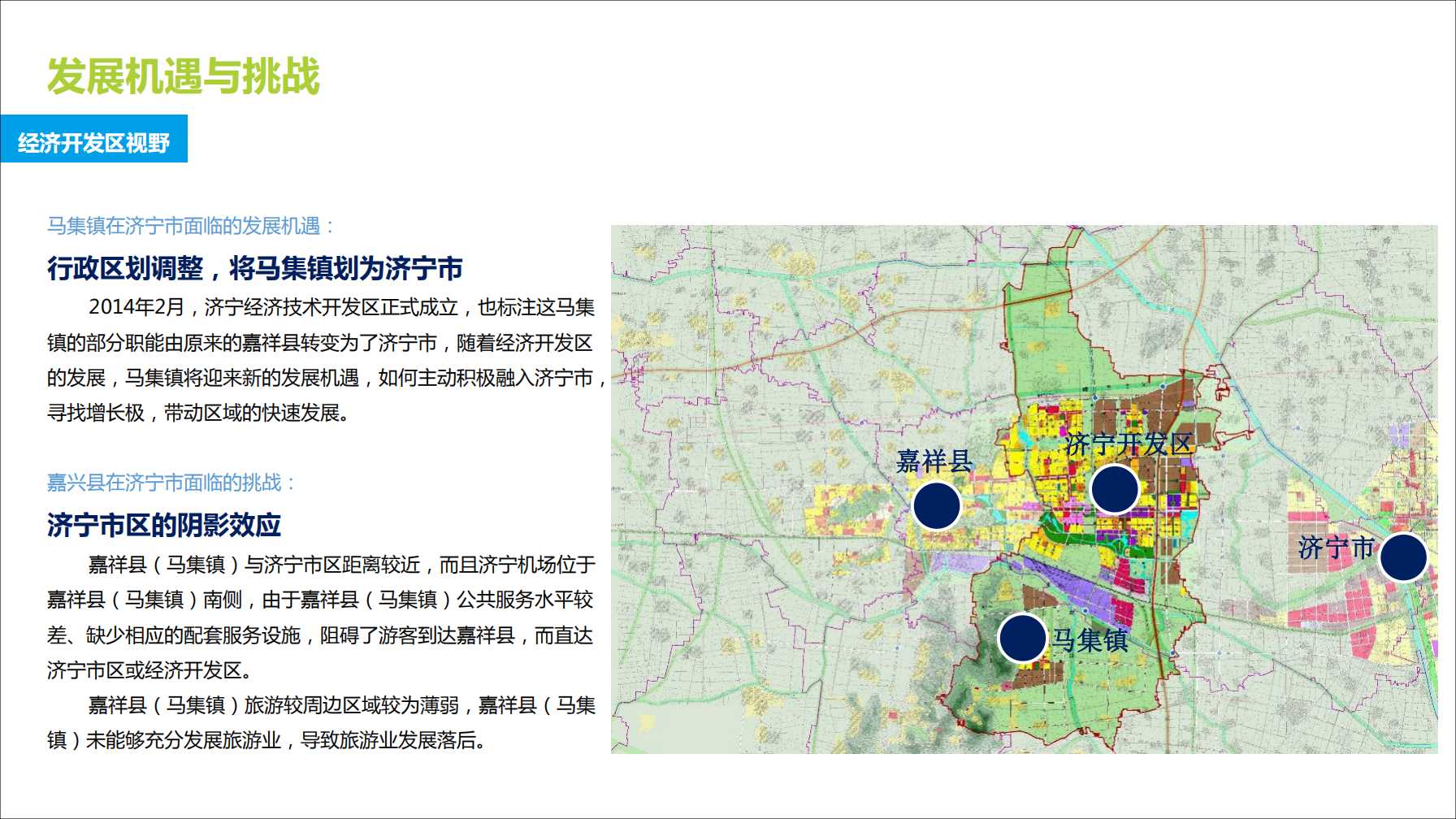
Task: Click the dark blue circle marker for 嘉祥县
Action: coord(937,505)
